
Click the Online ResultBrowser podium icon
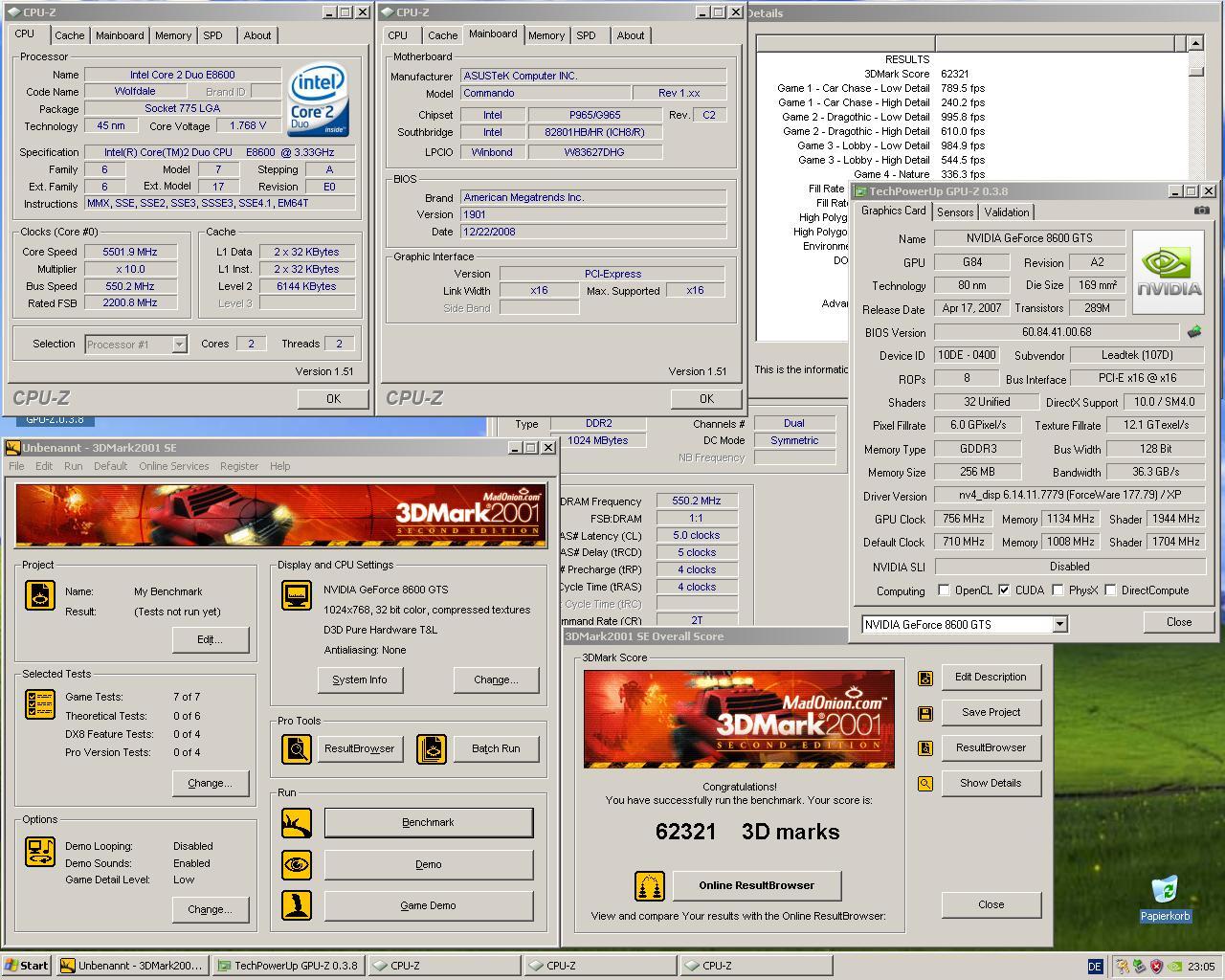click(x=650, y=885)
